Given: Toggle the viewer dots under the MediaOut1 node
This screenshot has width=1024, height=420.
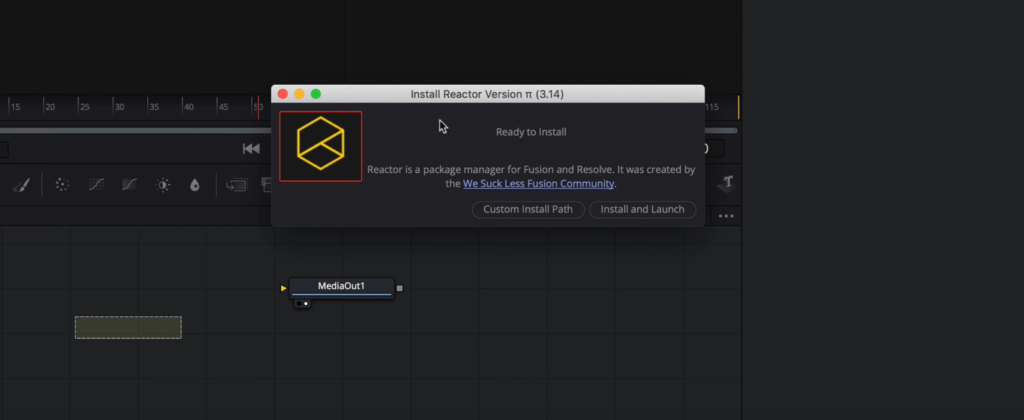Looking at the screenshot, I should tap(302, 304).
